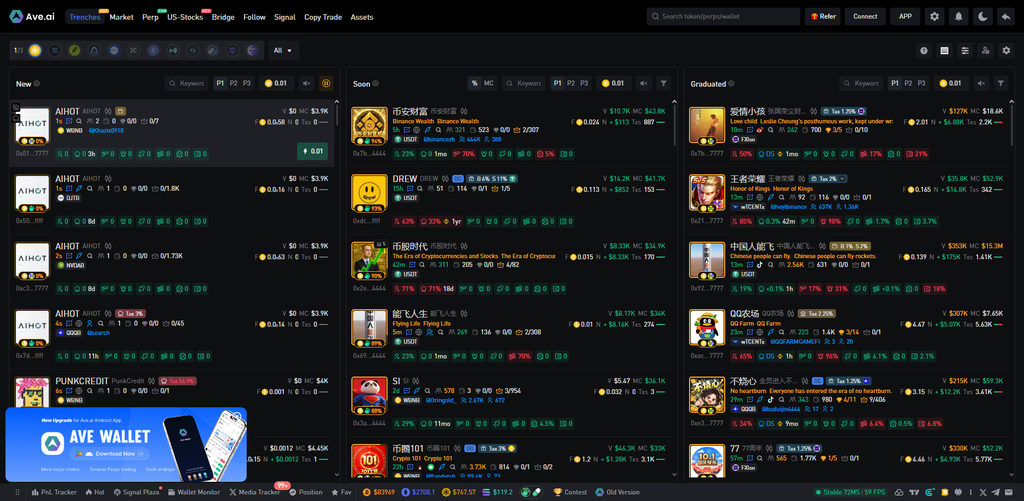1024x501 pixels.
Task: Open the US-Stocks tab
Action: click(185, 17)
